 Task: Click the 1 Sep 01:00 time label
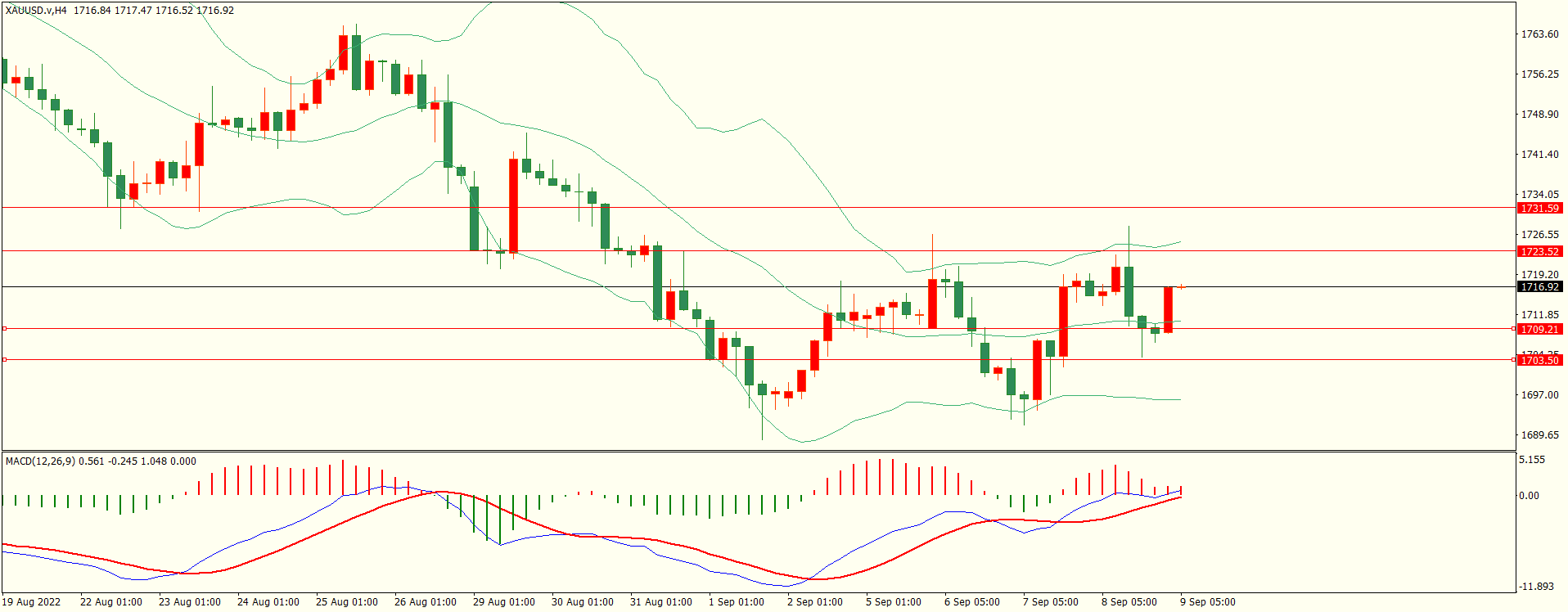click(737, 602)
